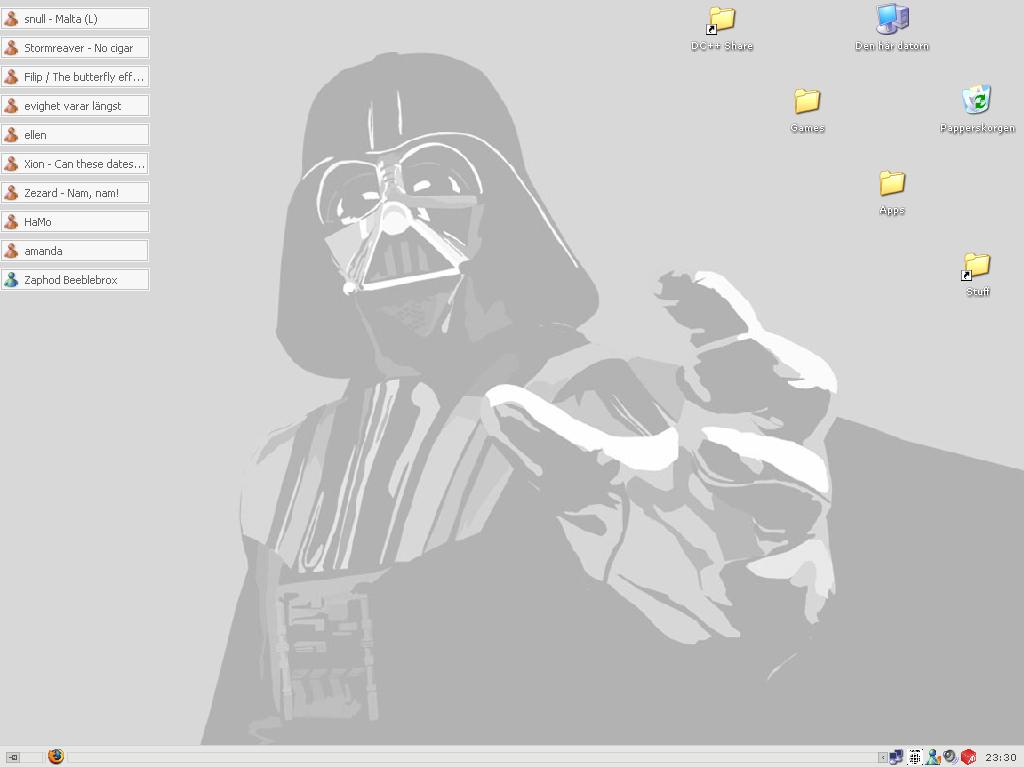
Task: Open chat with ellen
Action: tap(75, 135)
